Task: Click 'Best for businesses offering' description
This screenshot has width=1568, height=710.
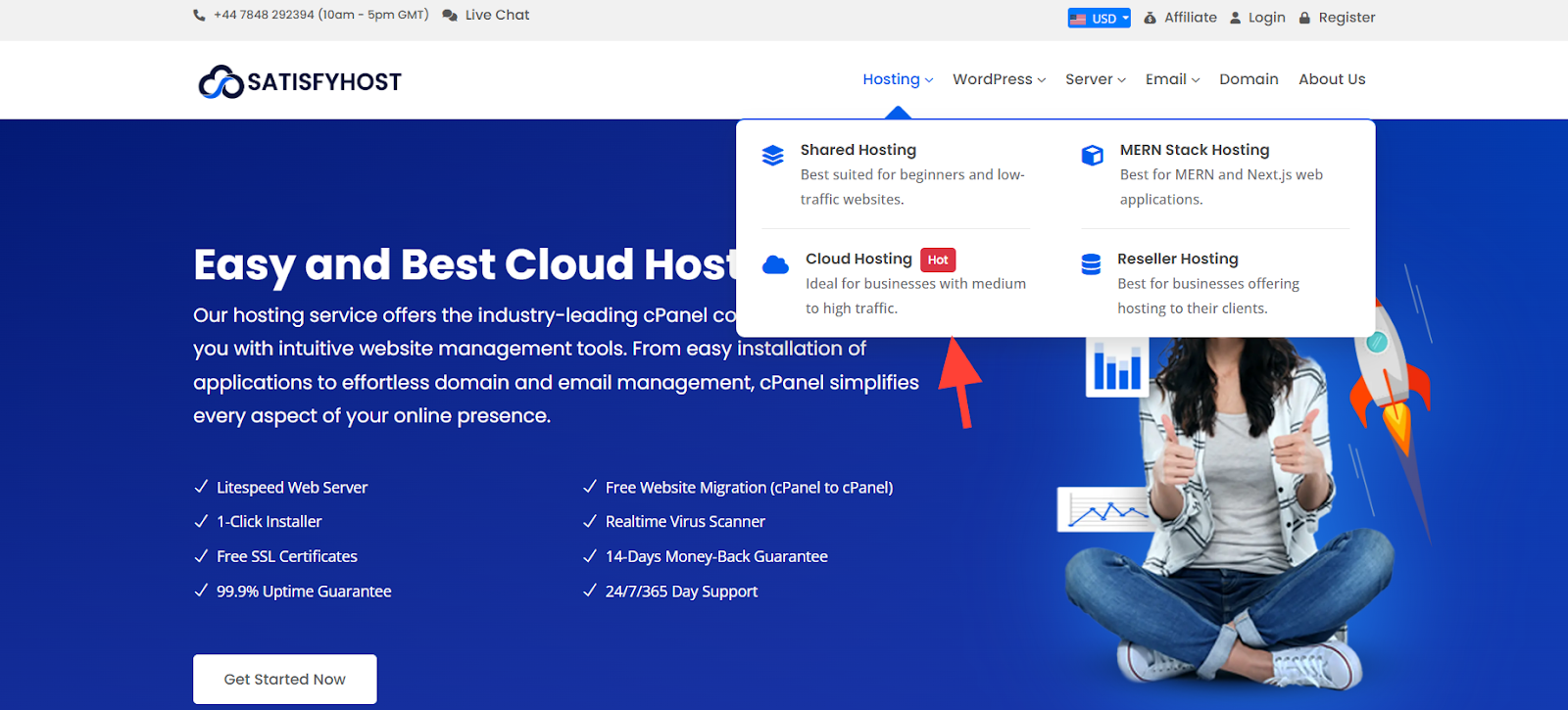Action: [1208, 296]
